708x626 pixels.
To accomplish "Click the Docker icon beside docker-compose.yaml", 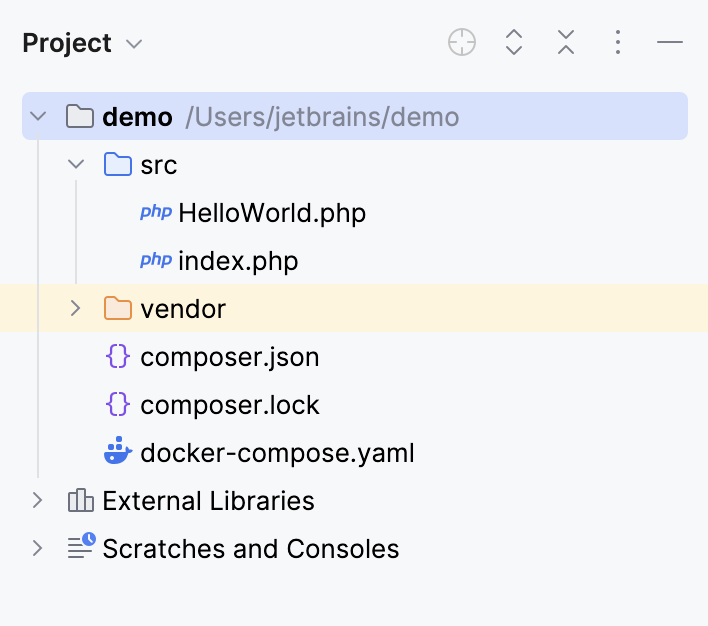I will tap(118, 450).
